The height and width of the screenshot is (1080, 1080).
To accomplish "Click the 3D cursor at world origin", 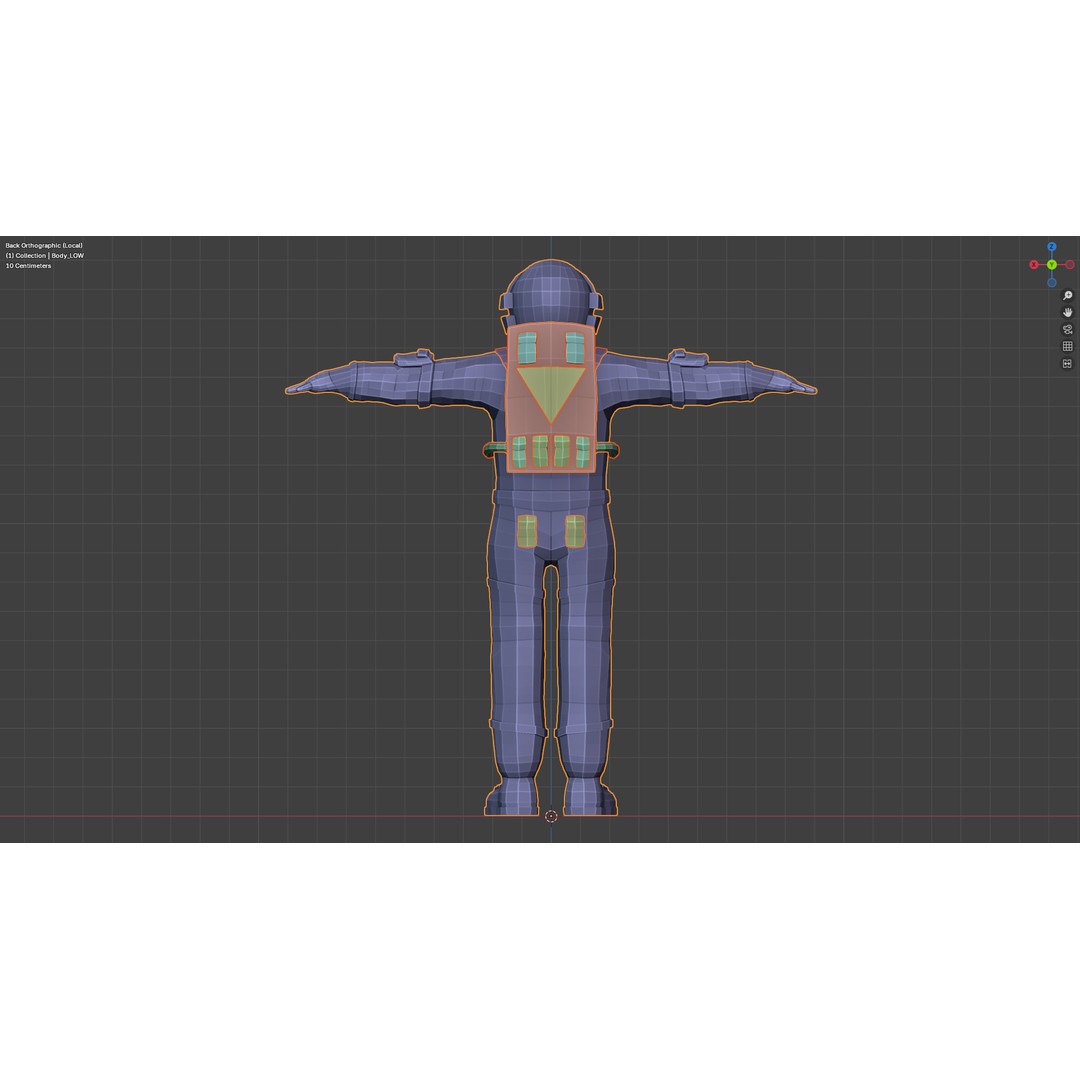I will click(x=552, y=816).
